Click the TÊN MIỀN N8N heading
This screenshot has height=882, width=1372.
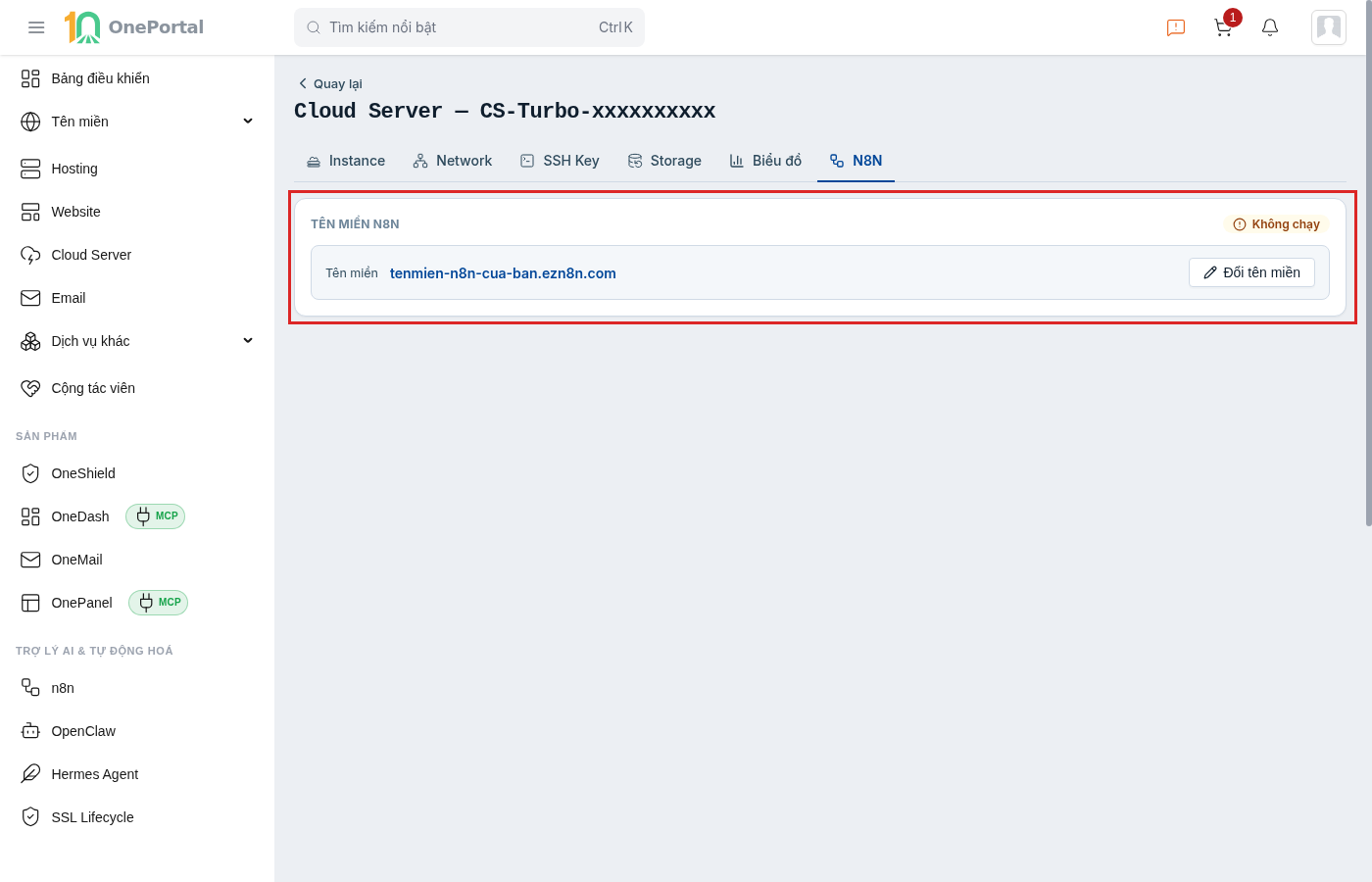355,224
